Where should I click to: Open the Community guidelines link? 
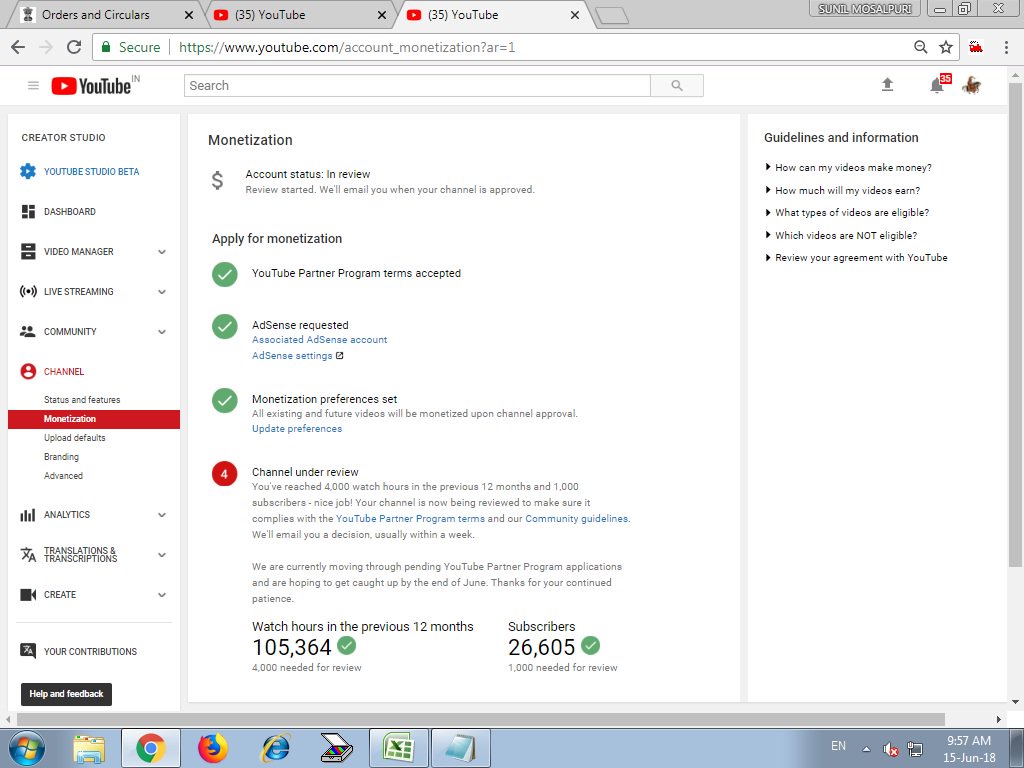pyautogui.click(x=577, y=519)
